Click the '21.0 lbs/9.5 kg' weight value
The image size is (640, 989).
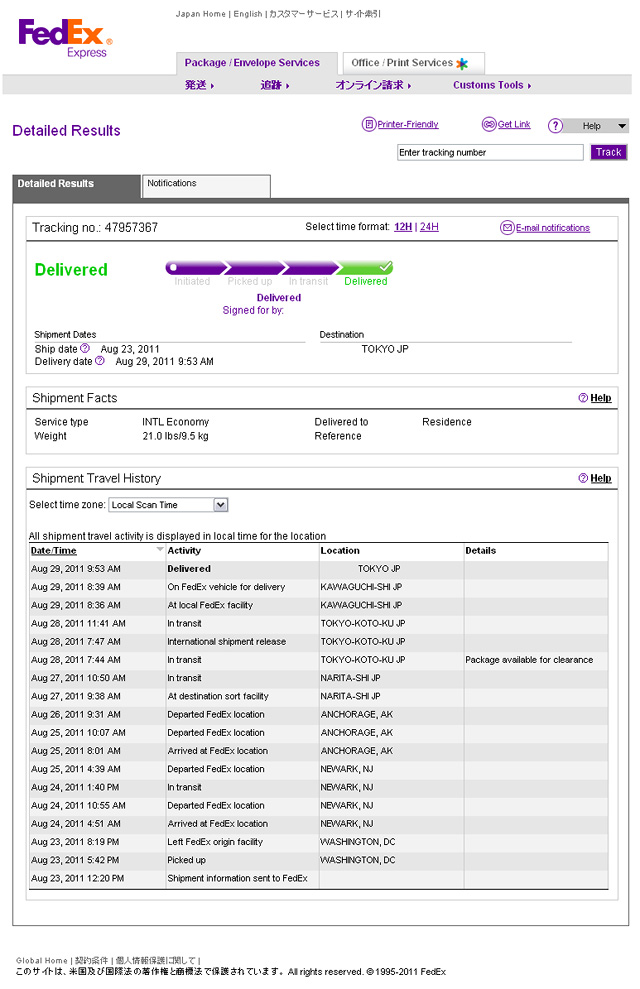[x=175, y=436]
